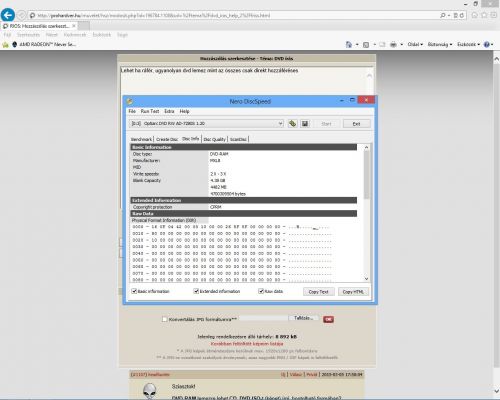Open the home icon dropdown arrow
Screen dimensions: 500x400
point(357,44)
